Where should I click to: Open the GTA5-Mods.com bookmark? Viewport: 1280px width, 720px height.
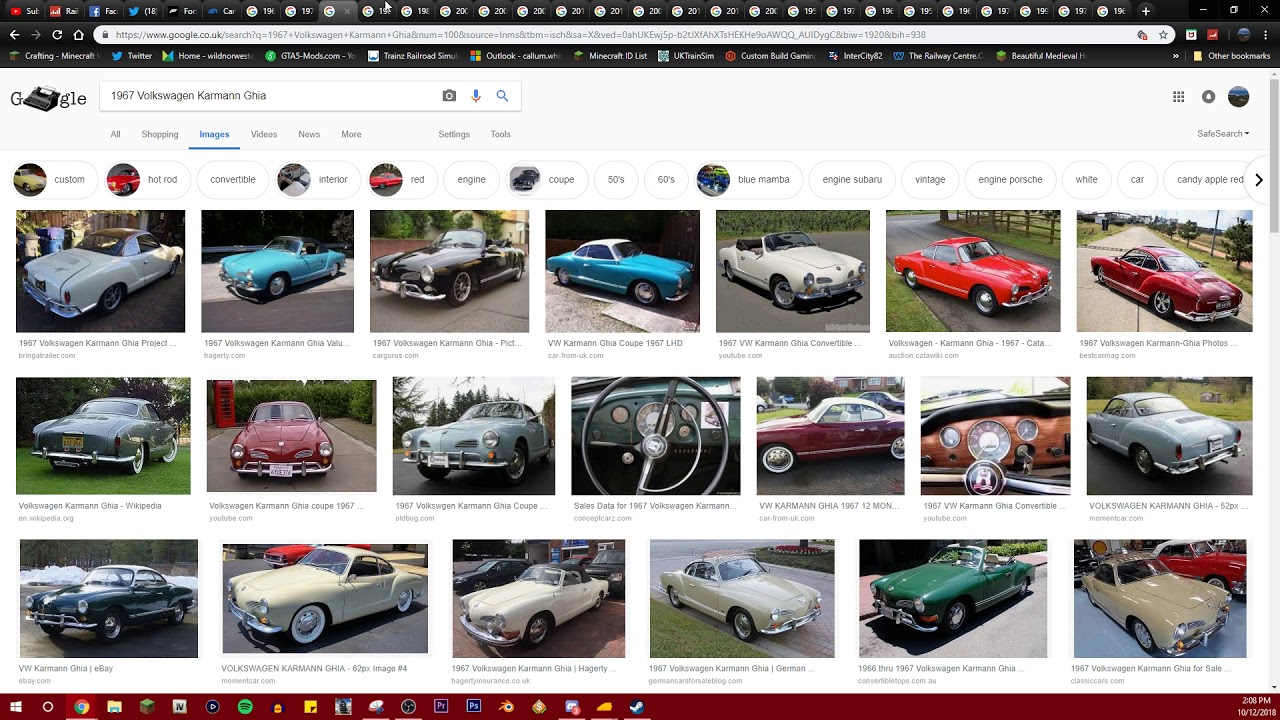point(310,56)
